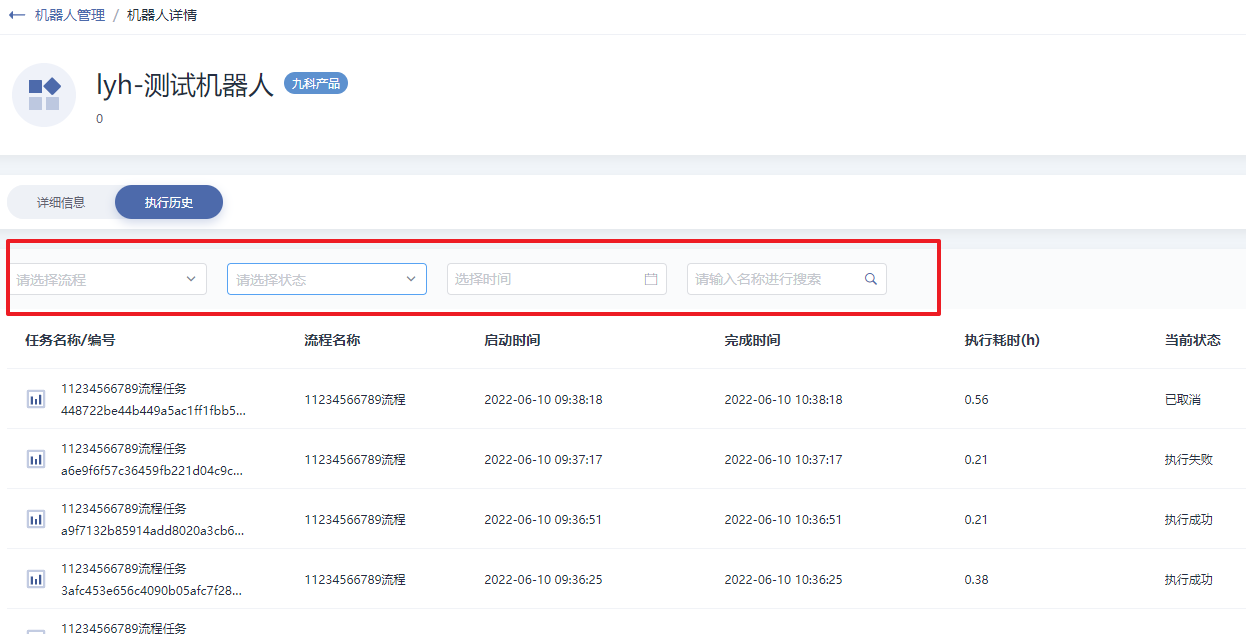Go to 机器人管理 breadcrumb link
The image size is (1246, 634).
[70, 16]
